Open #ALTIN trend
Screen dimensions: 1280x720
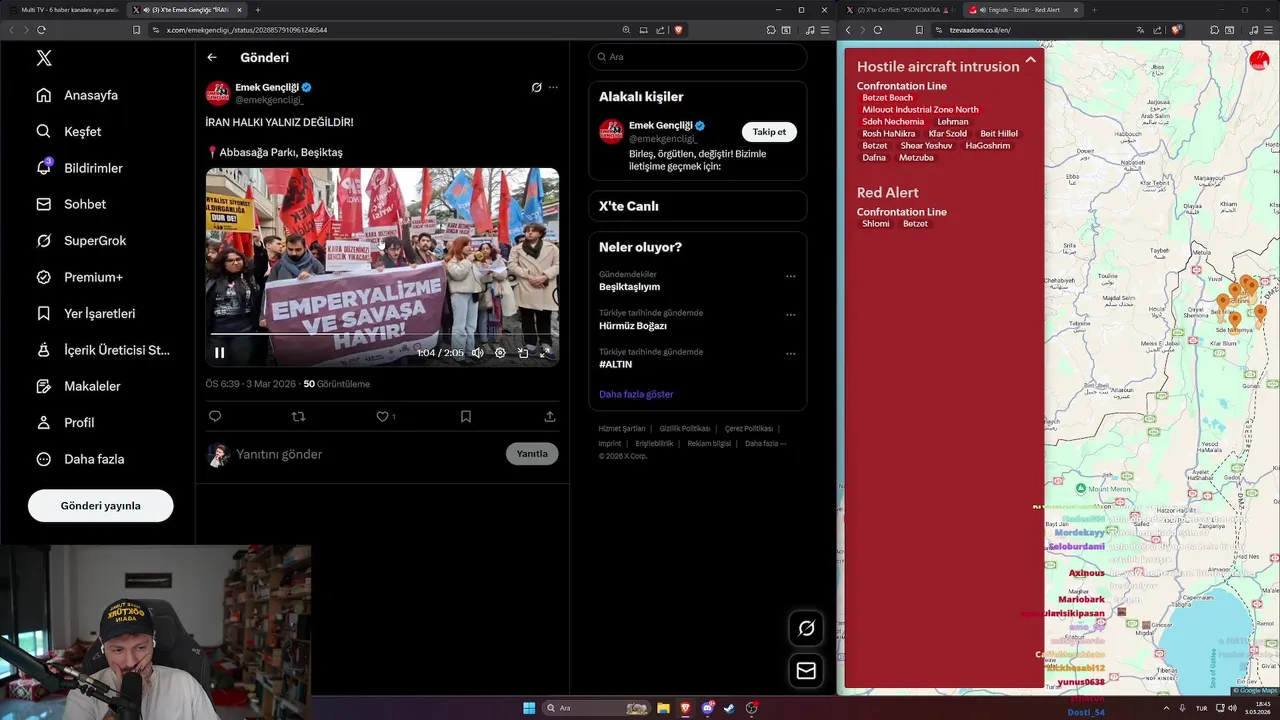click(x=616, y=365)
